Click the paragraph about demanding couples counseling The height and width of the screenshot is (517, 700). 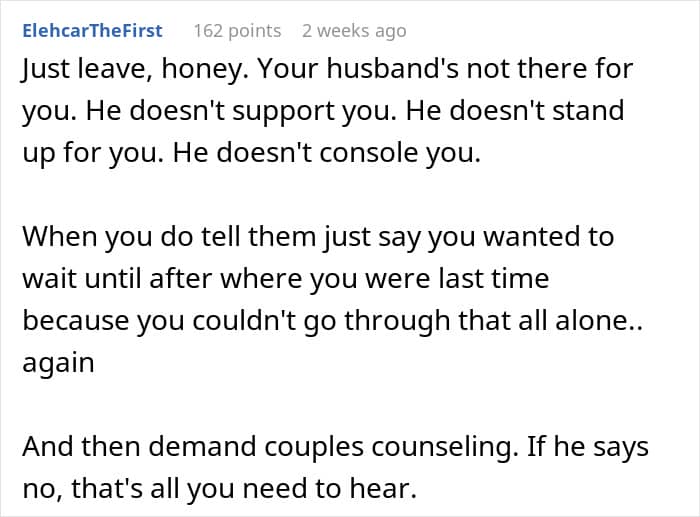[x=335, y=468]
